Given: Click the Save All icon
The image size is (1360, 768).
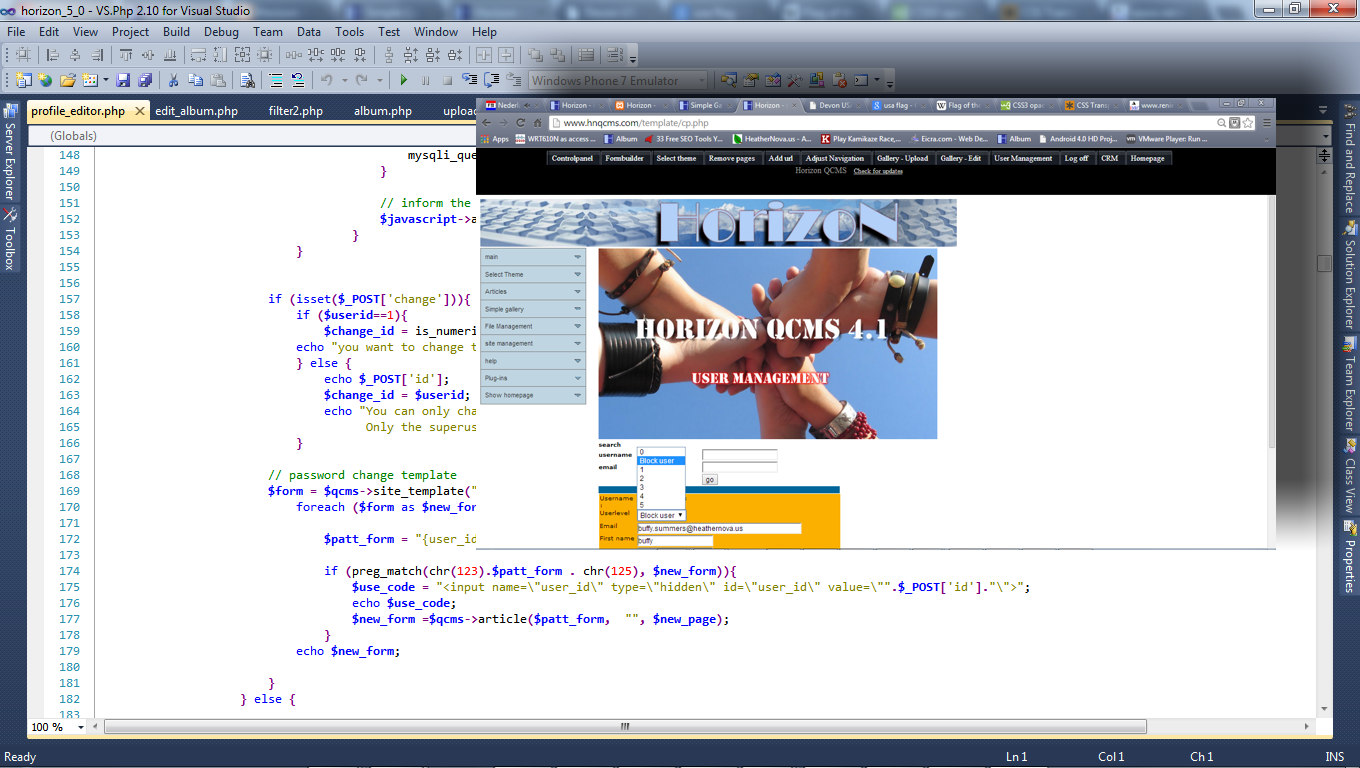Looking at the screenshot, I should tap(145, 80).
